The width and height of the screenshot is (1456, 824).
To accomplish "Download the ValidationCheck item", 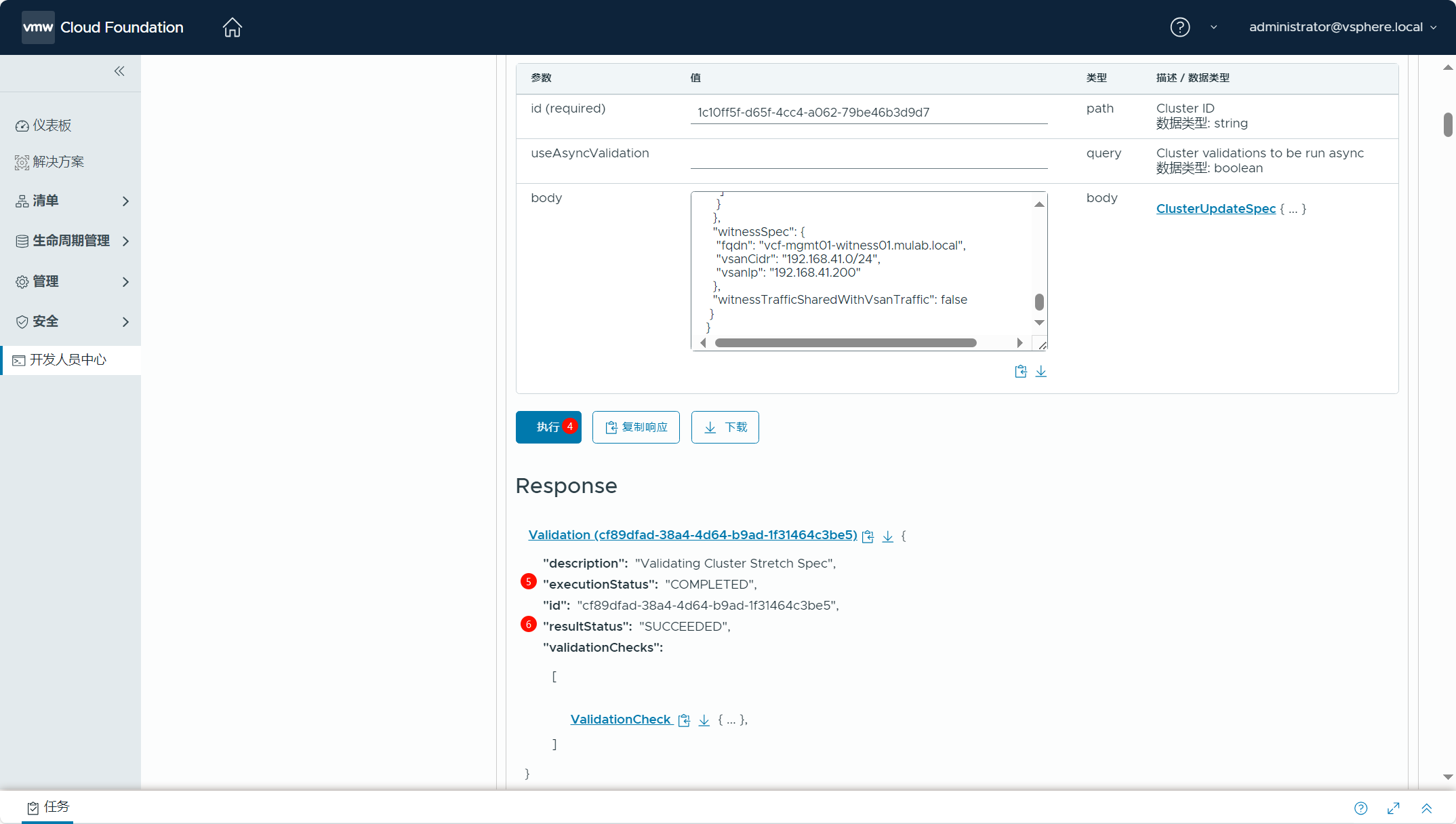I will pyautogui.click(x=704, y=720).
